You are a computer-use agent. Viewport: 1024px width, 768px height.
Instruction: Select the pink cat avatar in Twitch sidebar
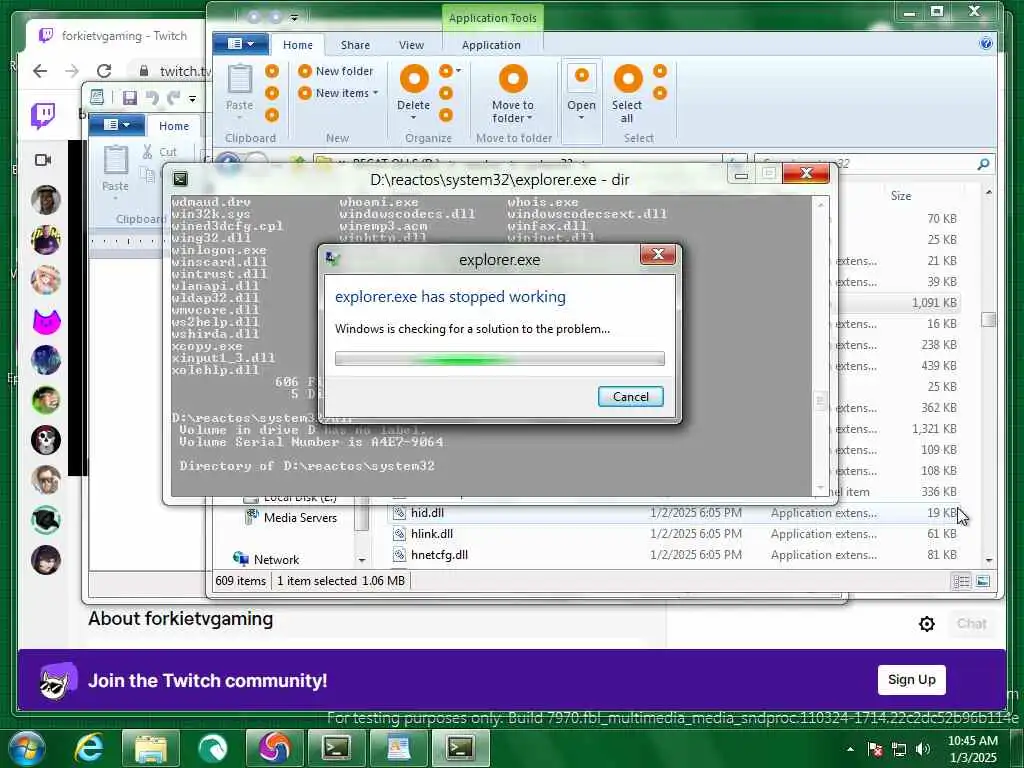tap(46, 321)
